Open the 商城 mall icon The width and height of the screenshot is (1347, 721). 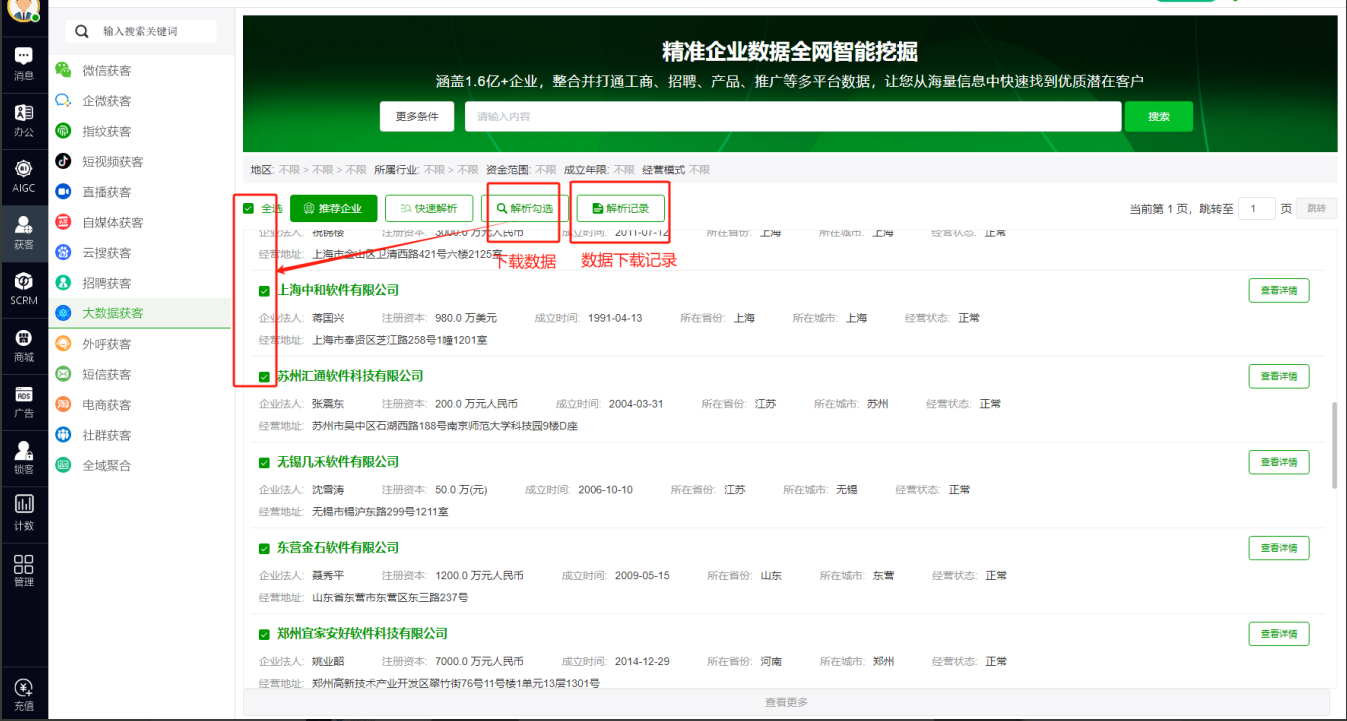coord(24,345)
